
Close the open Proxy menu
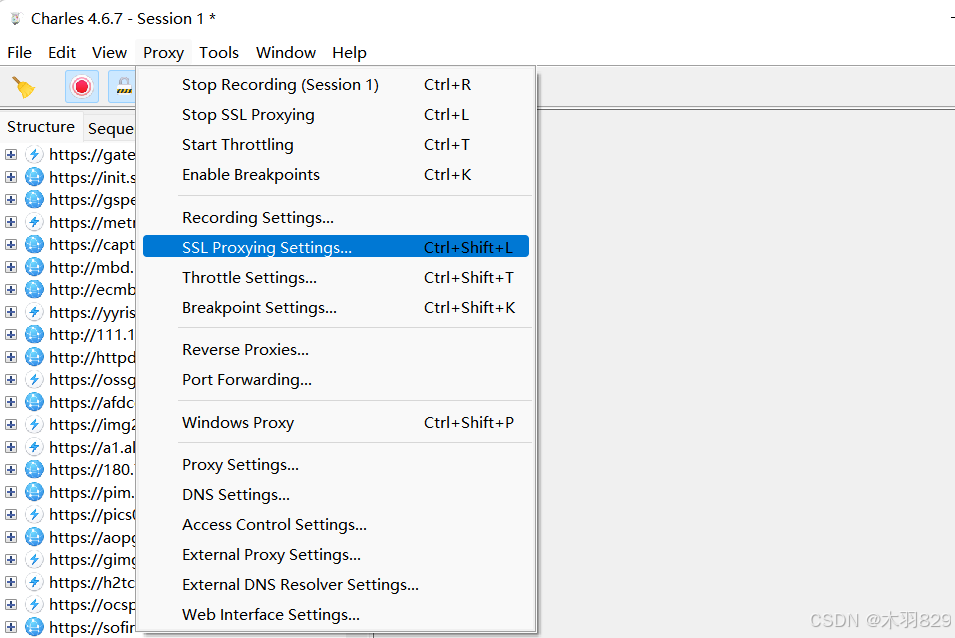tap(164, 53)
